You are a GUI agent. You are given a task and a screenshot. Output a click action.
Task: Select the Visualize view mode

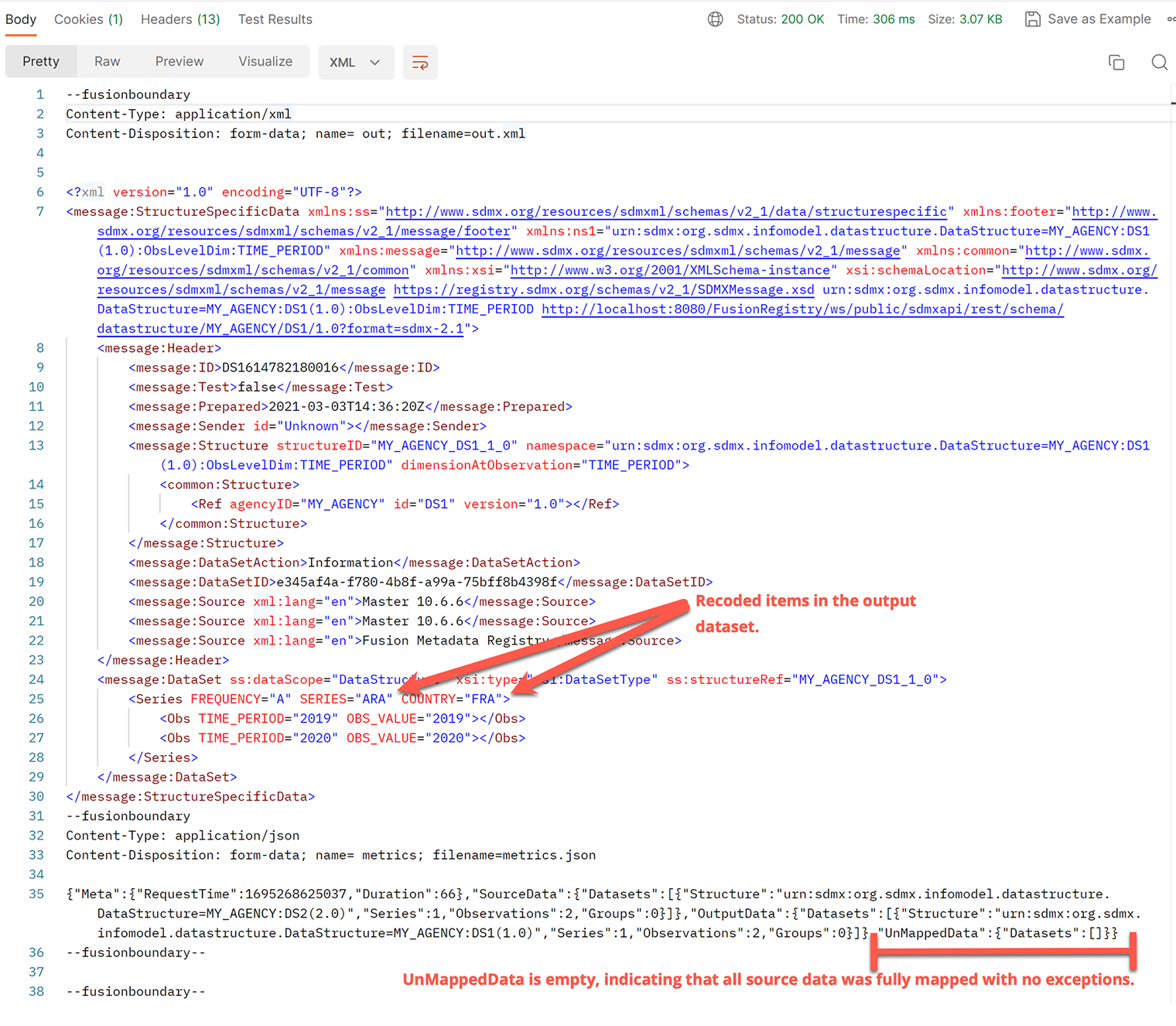265,61
